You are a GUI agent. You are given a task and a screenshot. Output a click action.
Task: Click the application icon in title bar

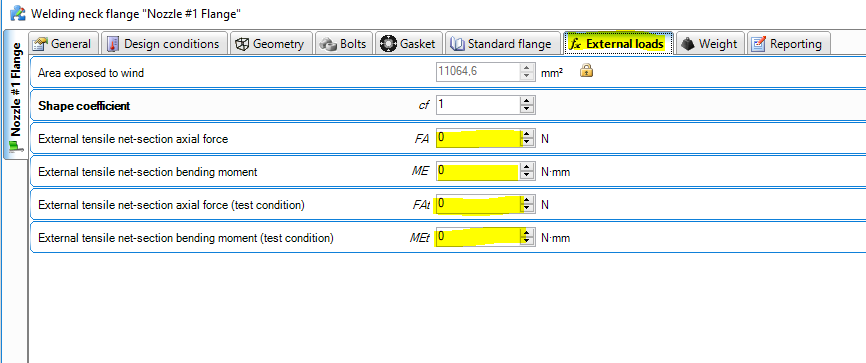pos(18,12)
